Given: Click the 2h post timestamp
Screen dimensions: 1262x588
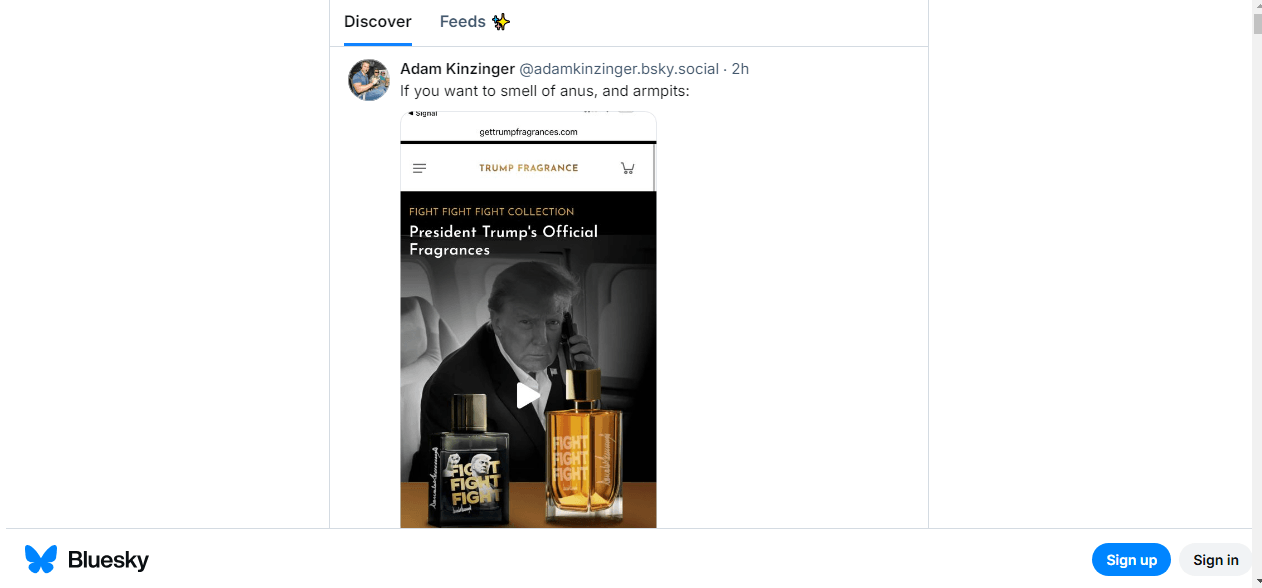Looking at the screenshot, I should (x=740, y=69).
